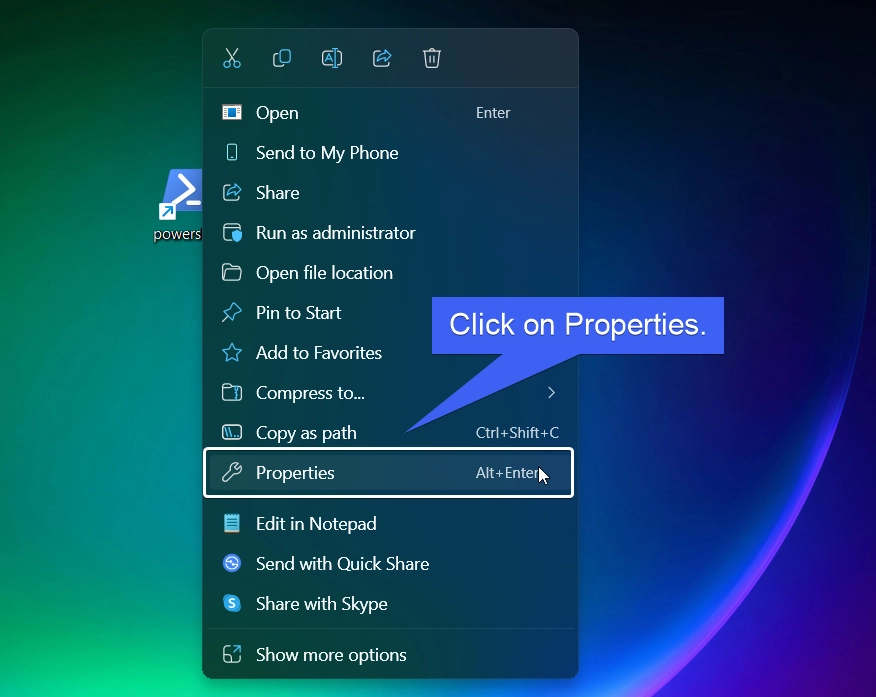Click the phone icon for Send to My Phone
Viewport: 876px width, 697px height.
pos(232,152)
